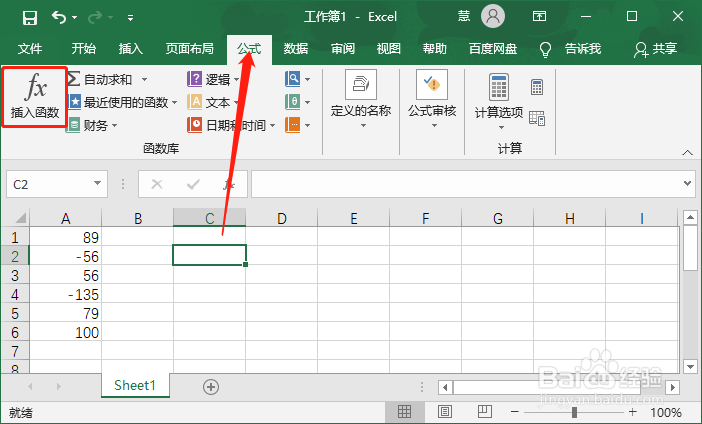Open the Name Box dropdown arrow
The width and height of the screenshot is (702, 424).
97,183
